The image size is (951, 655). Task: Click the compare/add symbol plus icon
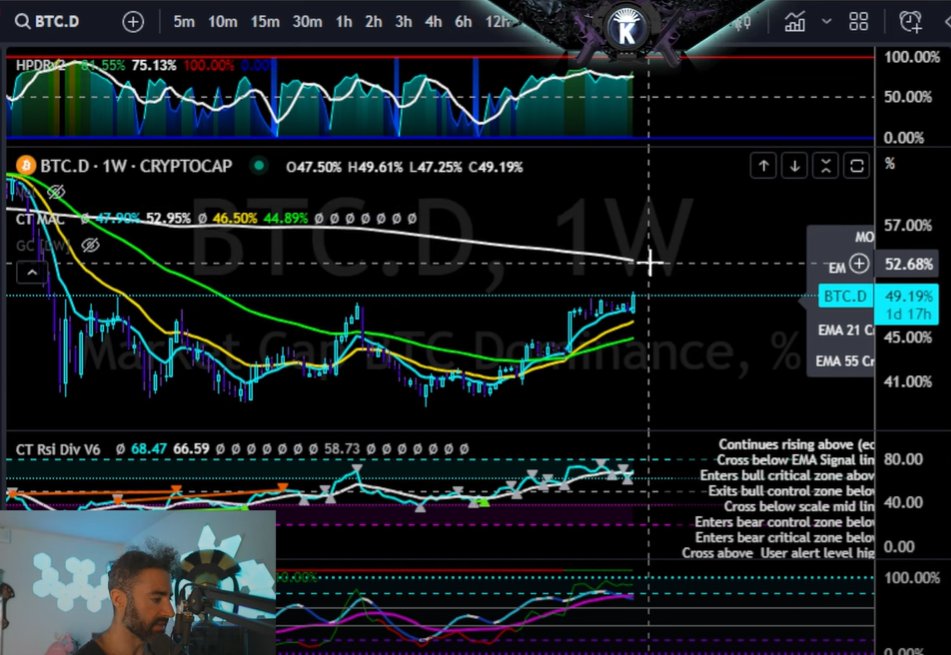click(133, 22)
